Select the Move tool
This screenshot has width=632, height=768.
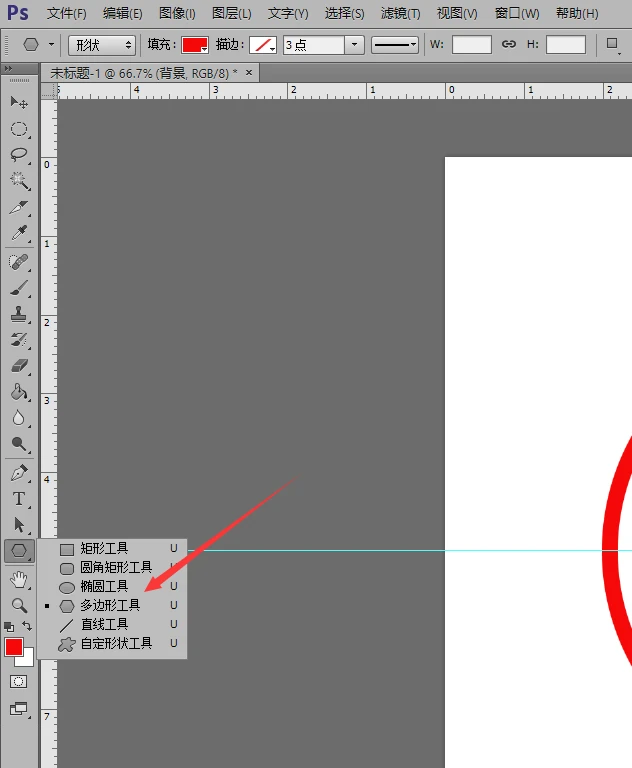19,103
